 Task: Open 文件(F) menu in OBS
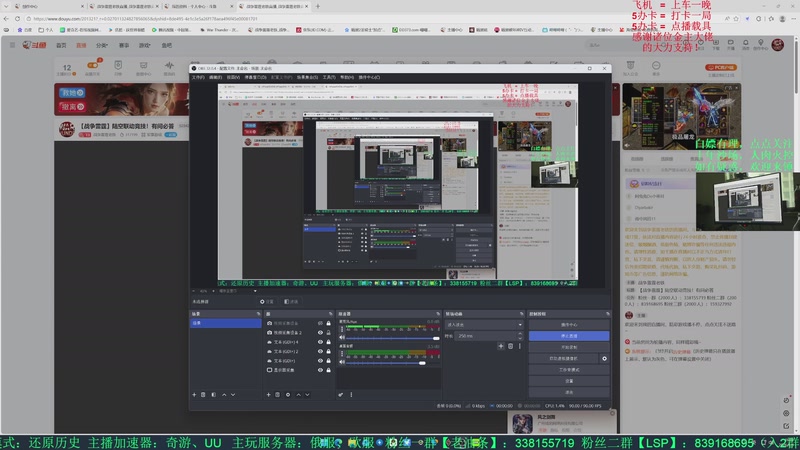tap(198, 78)
